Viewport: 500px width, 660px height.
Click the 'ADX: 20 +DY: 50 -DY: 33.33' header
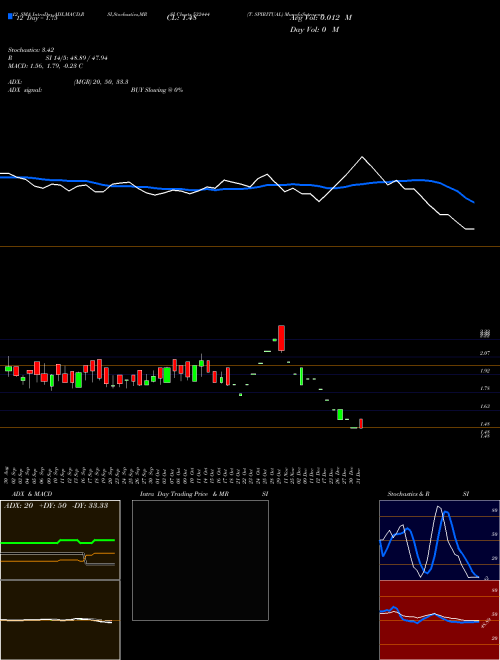pos(56,506)
